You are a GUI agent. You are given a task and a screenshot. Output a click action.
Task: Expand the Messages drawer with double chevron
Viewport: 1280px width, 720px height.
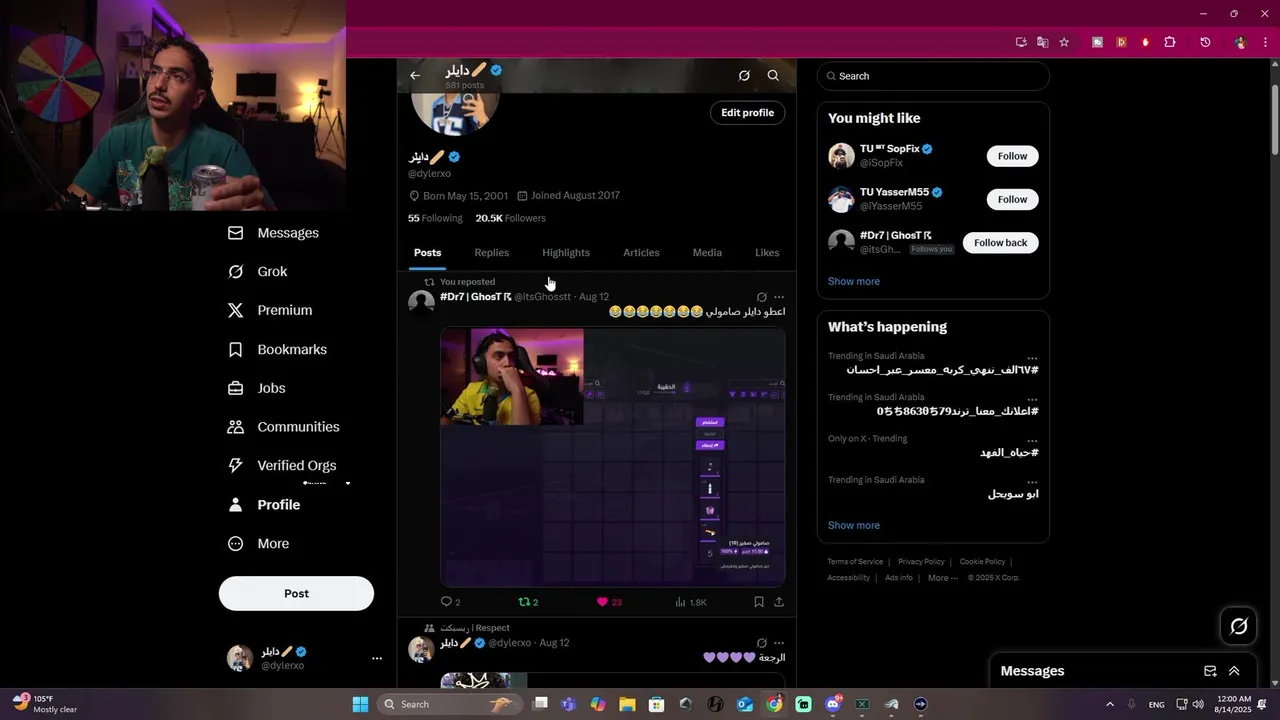coord(1234,671)
